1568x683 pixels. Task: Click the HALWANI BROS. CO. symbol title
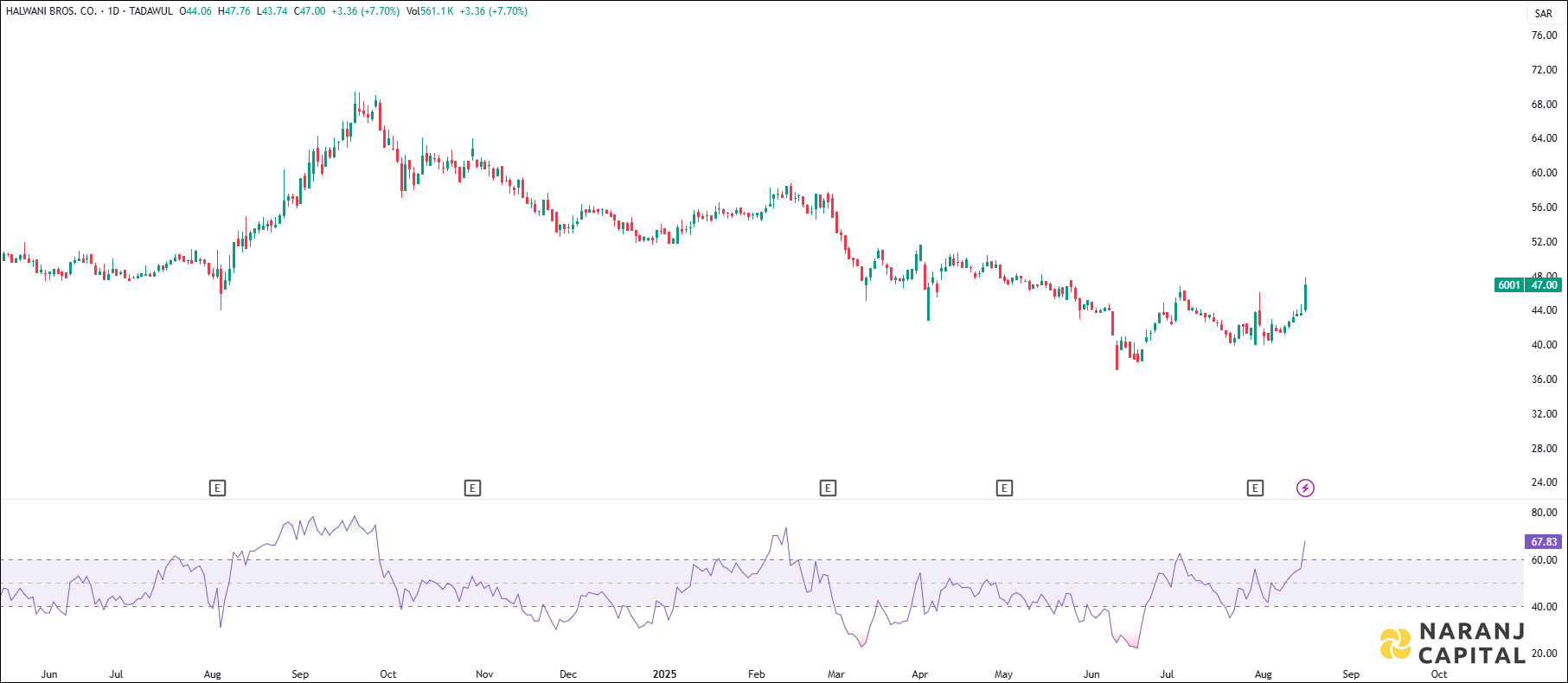coord(51,11)
